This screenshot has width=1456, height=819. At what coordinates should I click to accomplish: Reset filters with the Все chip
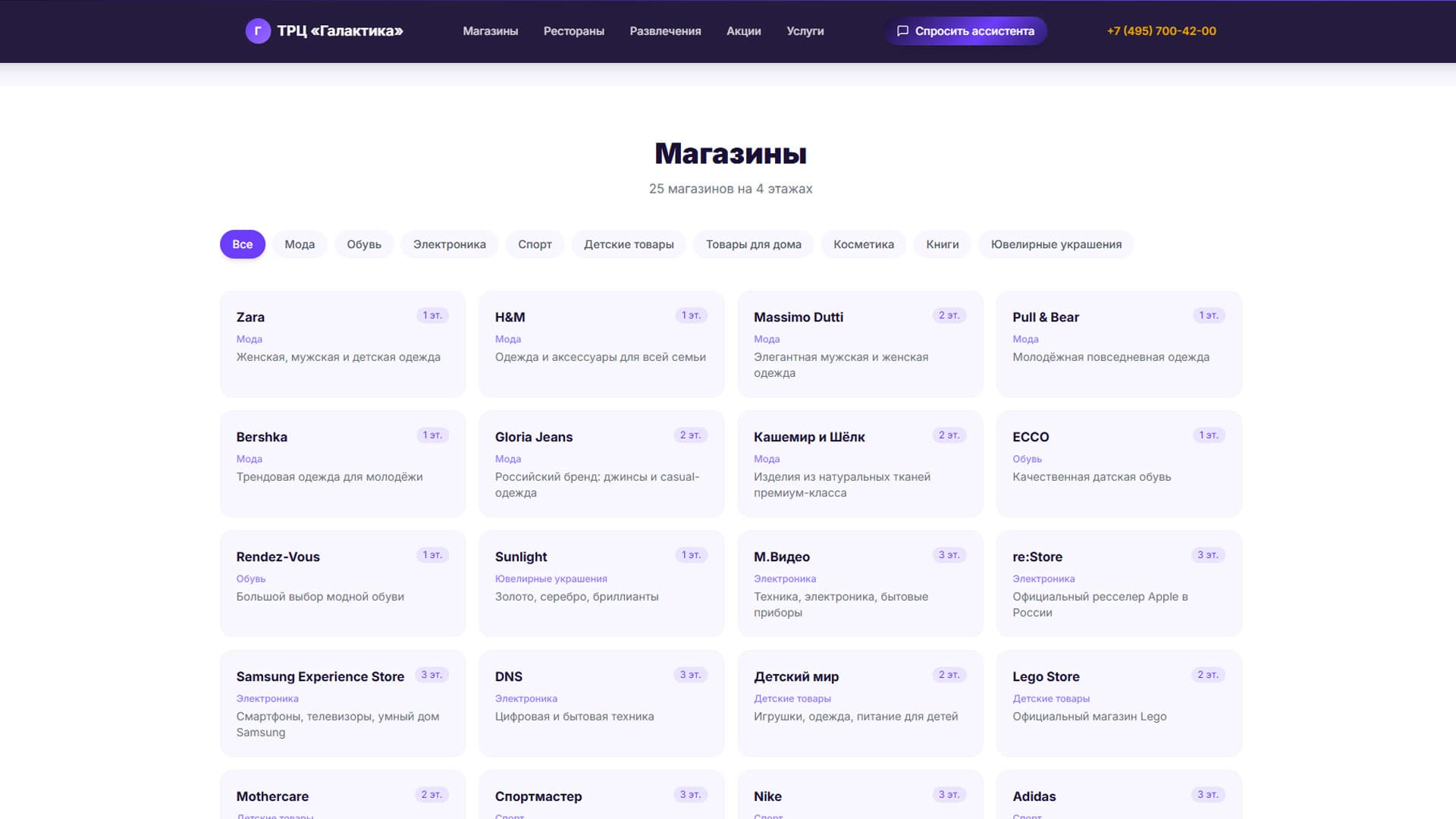pos(242,244)
